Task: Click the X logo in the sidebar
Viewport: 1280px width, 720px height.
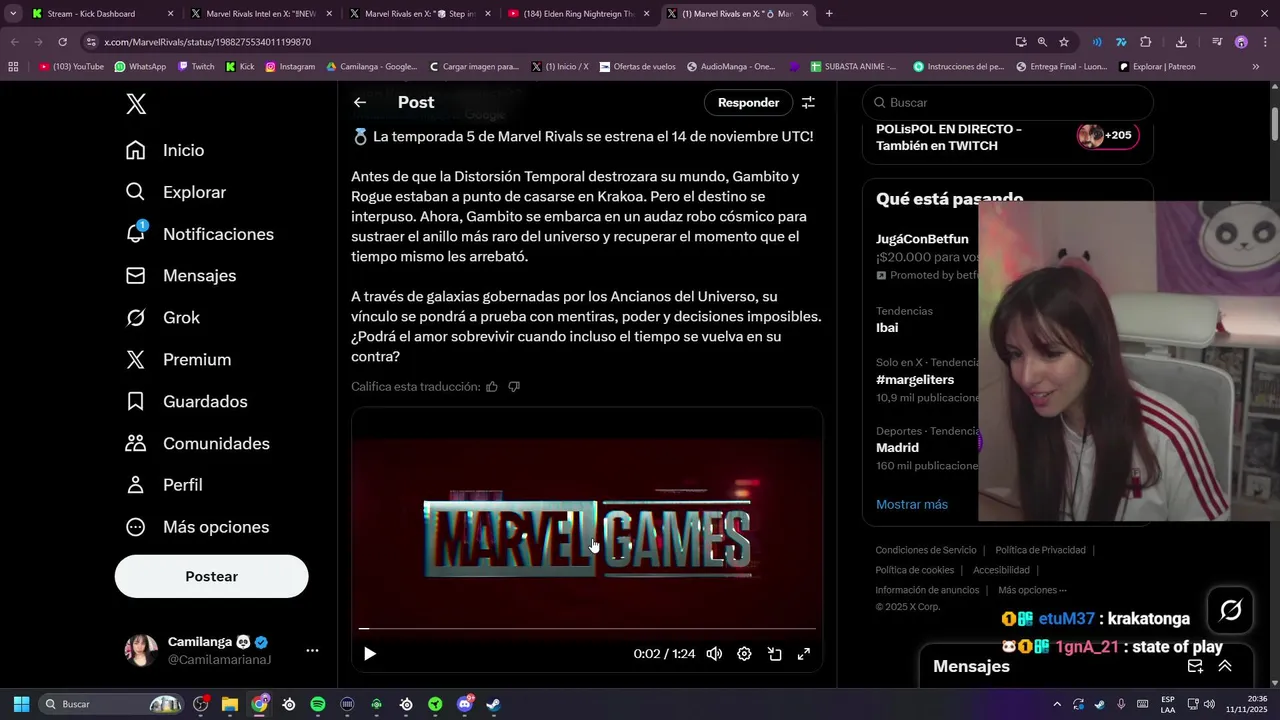Action: point(136,103)
